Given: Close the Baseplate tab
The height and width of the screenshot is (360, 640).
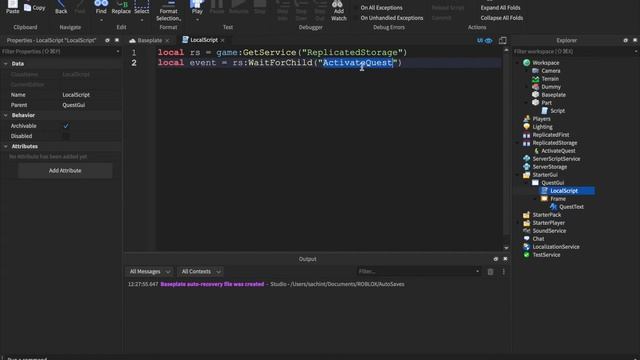Looking at the screenshot, I should (167, 40).
